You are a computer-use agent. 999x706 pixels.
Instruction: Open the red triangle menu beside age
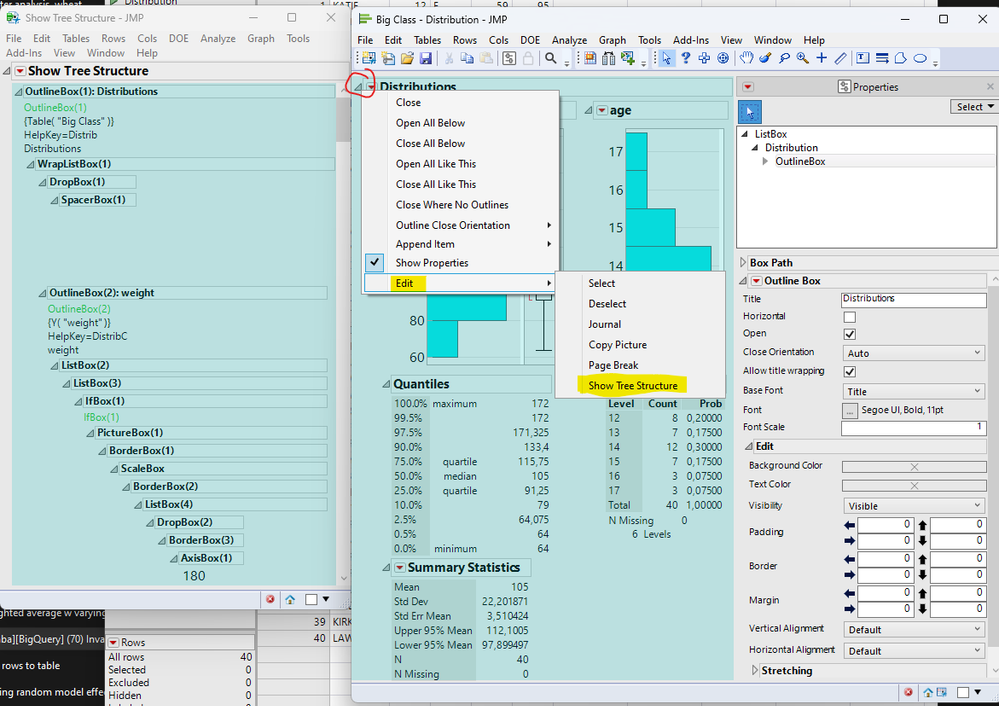[x=602, y=110]
